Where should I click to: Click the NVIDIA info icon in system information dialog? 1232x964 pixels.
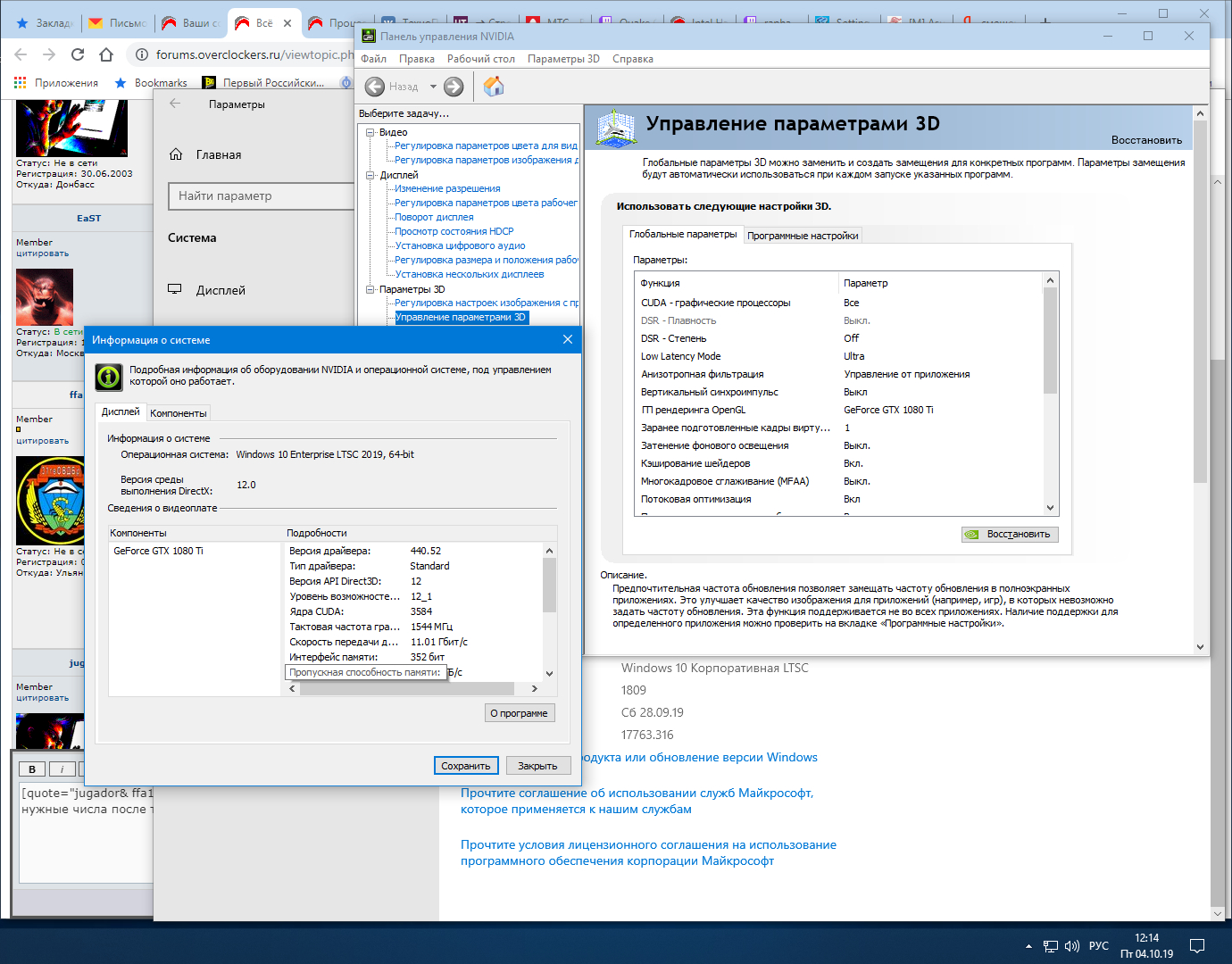click(109, 377)
